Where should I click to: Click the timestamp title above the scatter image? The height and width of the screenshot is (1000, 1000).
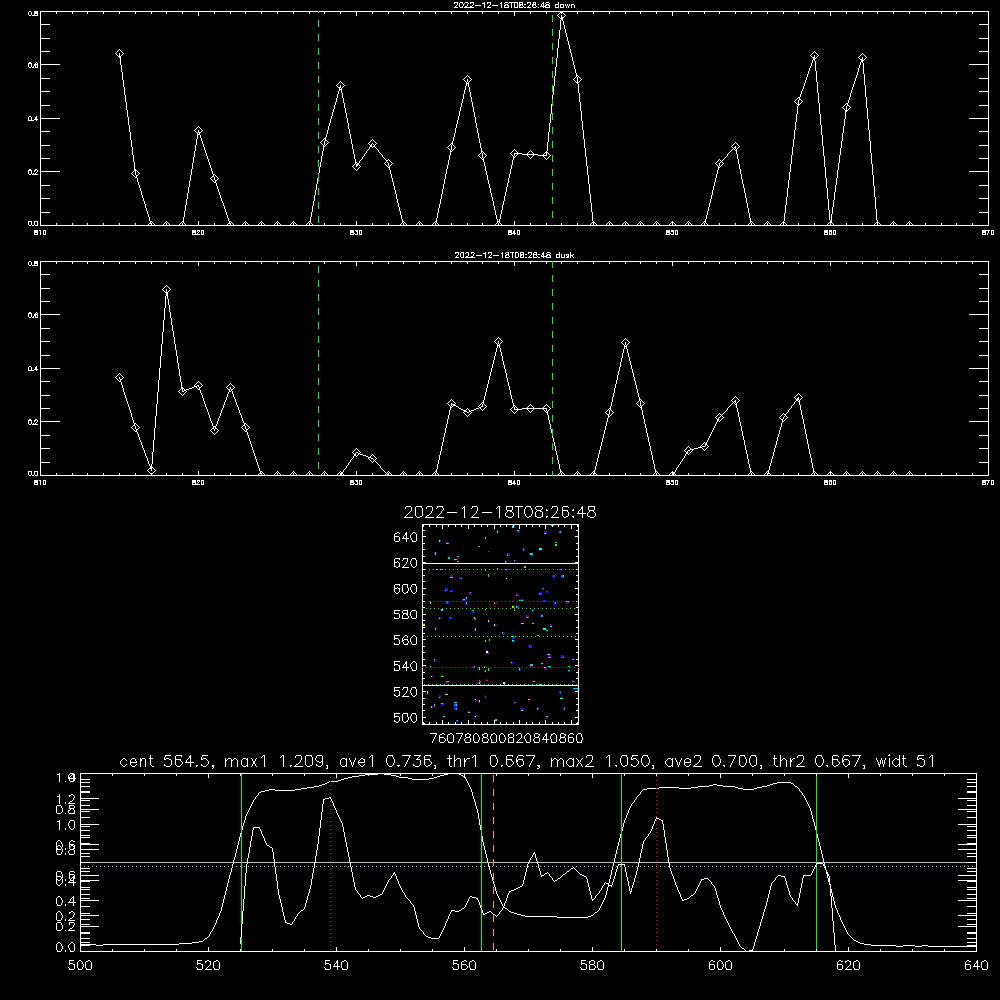[500, 512]
